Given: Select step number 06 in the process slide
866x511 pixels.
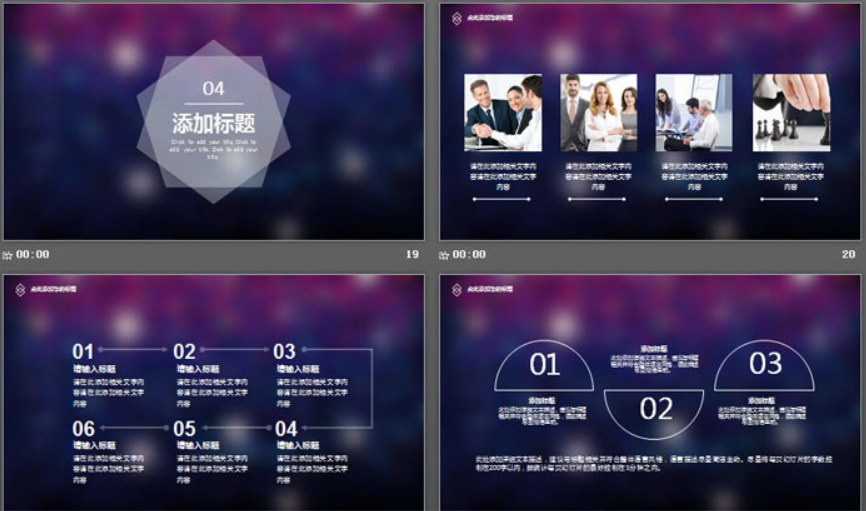Looking at the screenshot, I should [x=83, y=429].
